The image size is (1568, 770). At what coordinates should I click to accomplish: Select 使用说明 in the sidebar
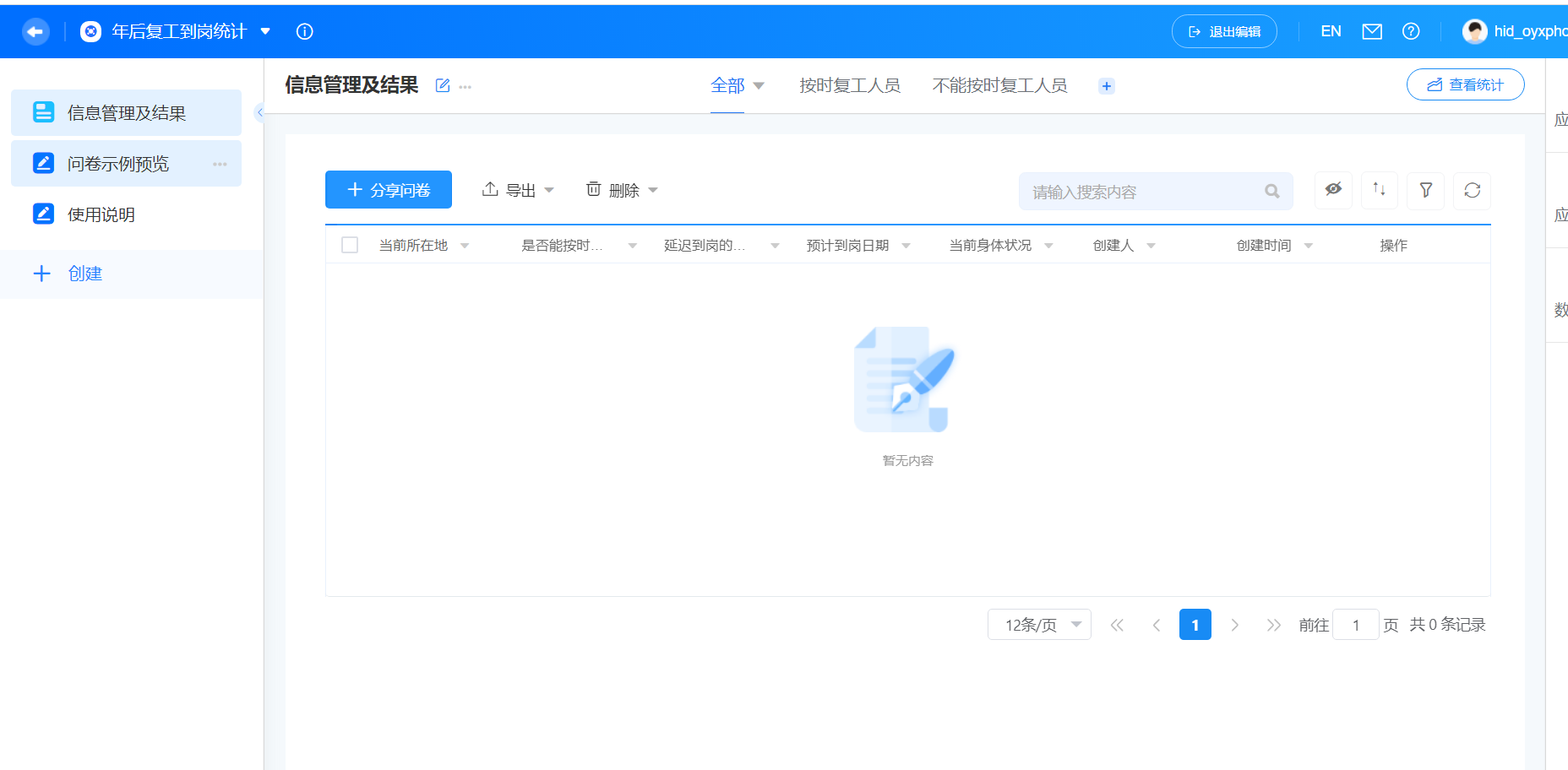126,214
